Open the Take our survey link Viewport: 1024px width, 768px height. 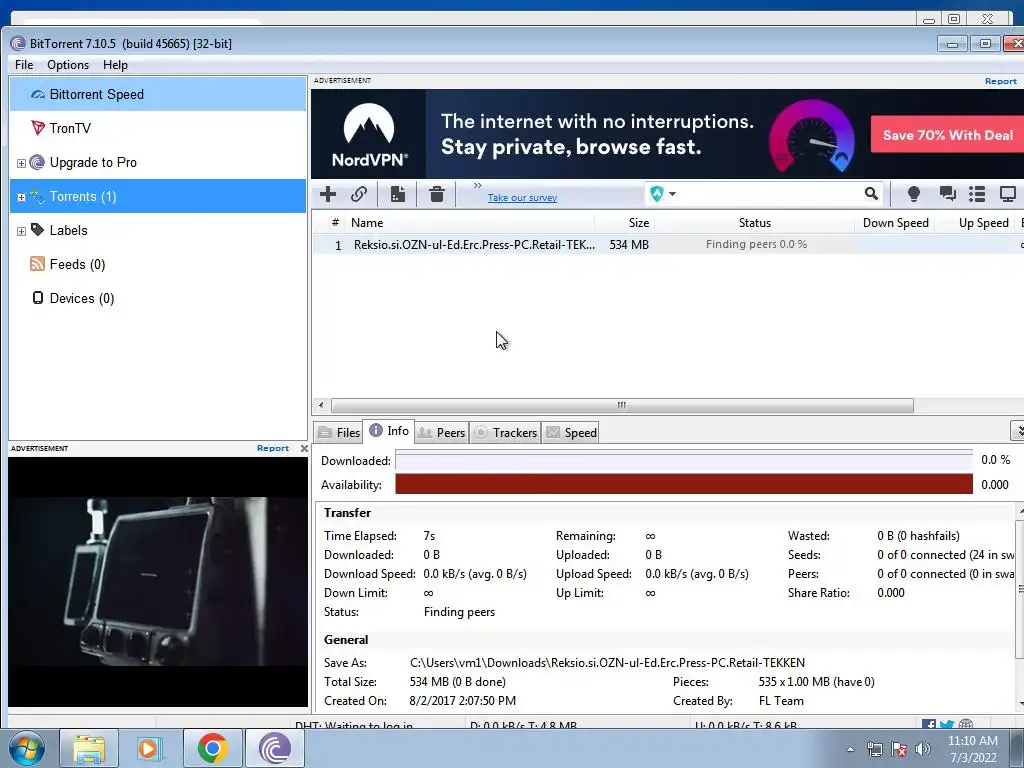click(522, 197)
